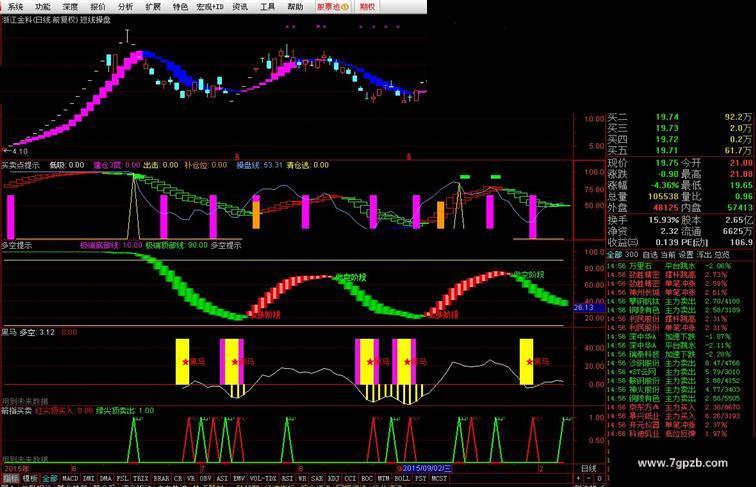Select the WR indicator tab
Viewport: 756px width, 487px height.
pos(302,479)
